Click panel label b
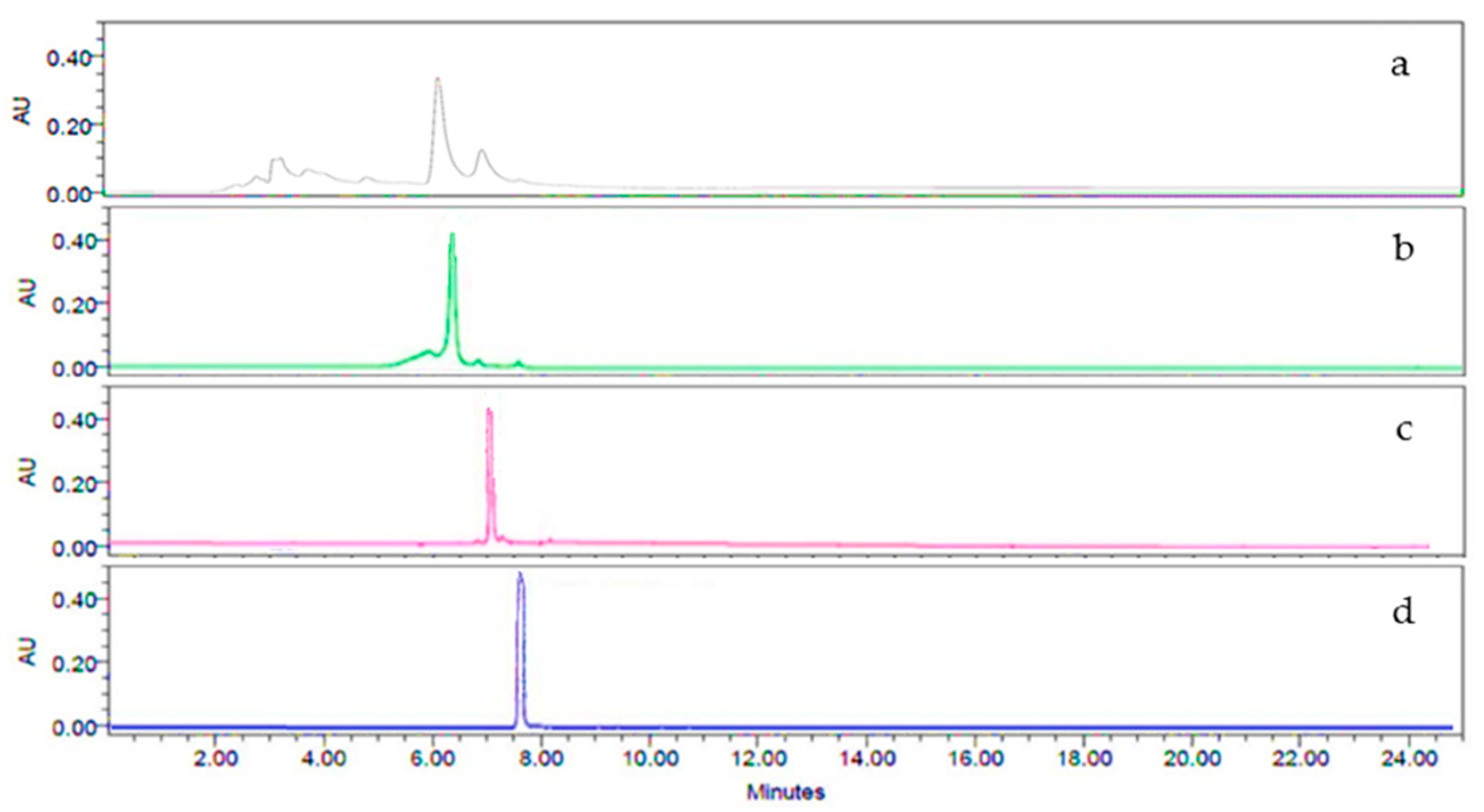The height and width of the screenshot is (812, 1484). click(1403, 249)
